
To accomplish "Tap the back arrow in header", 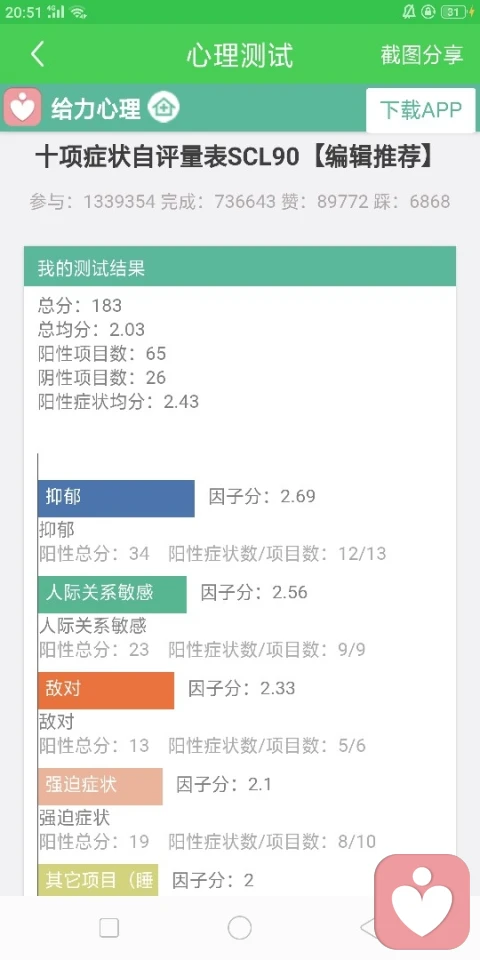I will click(37, 54).
